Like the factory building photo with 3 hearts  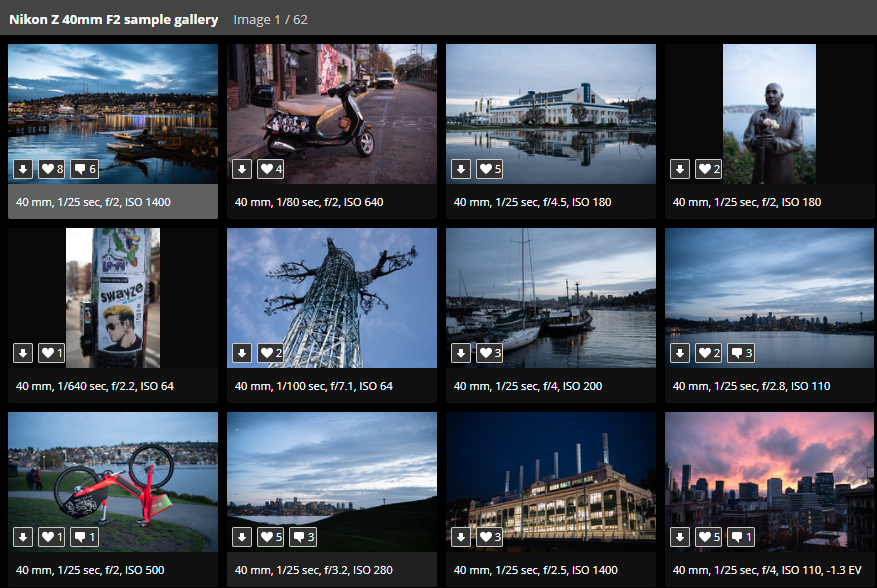[489, 537]
